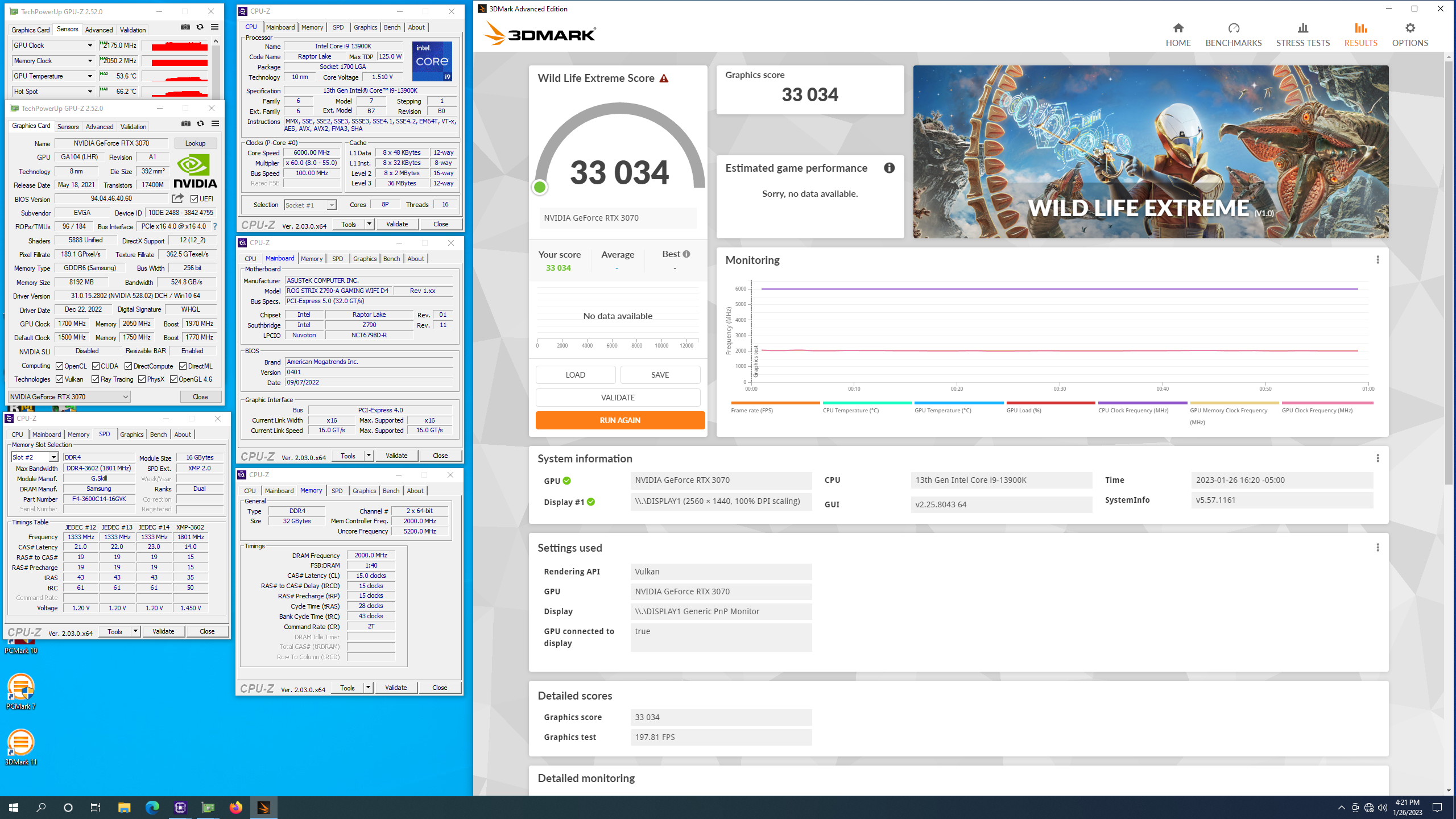This screenshot has height=819, width=1456.
Task: Switch to SPD tab in CPU-Z Memory window
Action: [337, 491]
